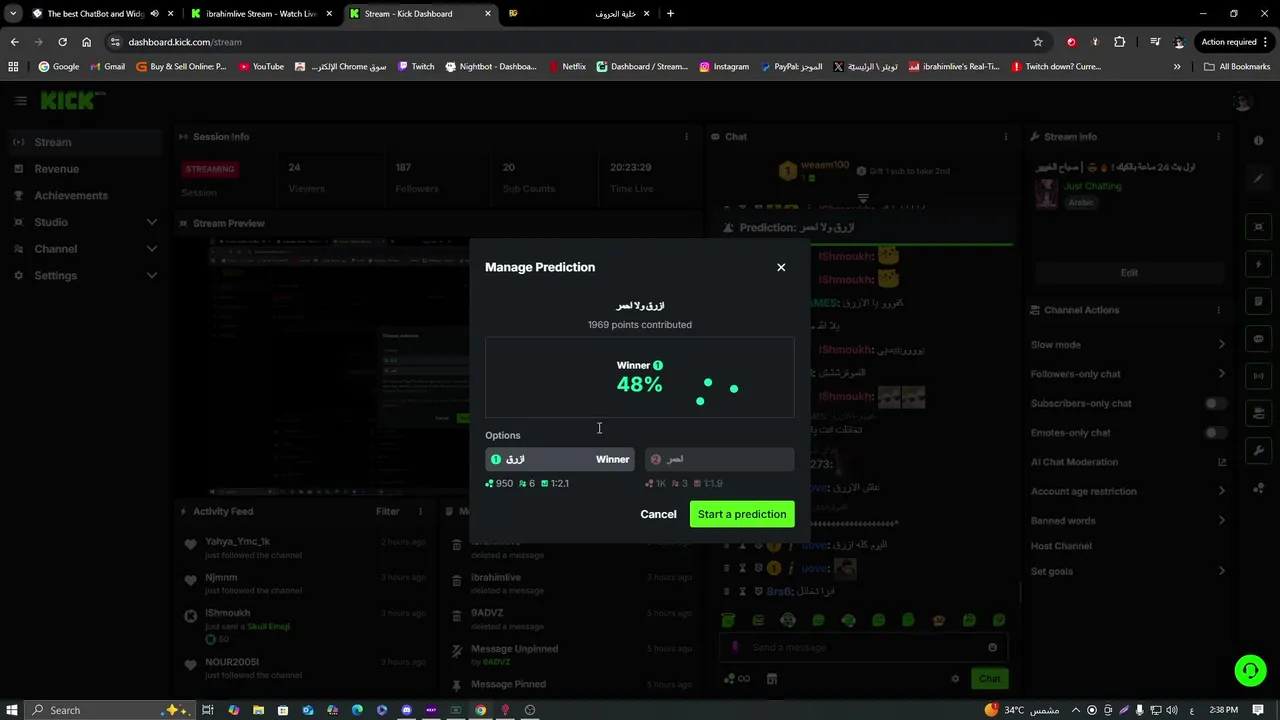Open chat settings gear icon
1280x720 pixels.
pos(955,679)
